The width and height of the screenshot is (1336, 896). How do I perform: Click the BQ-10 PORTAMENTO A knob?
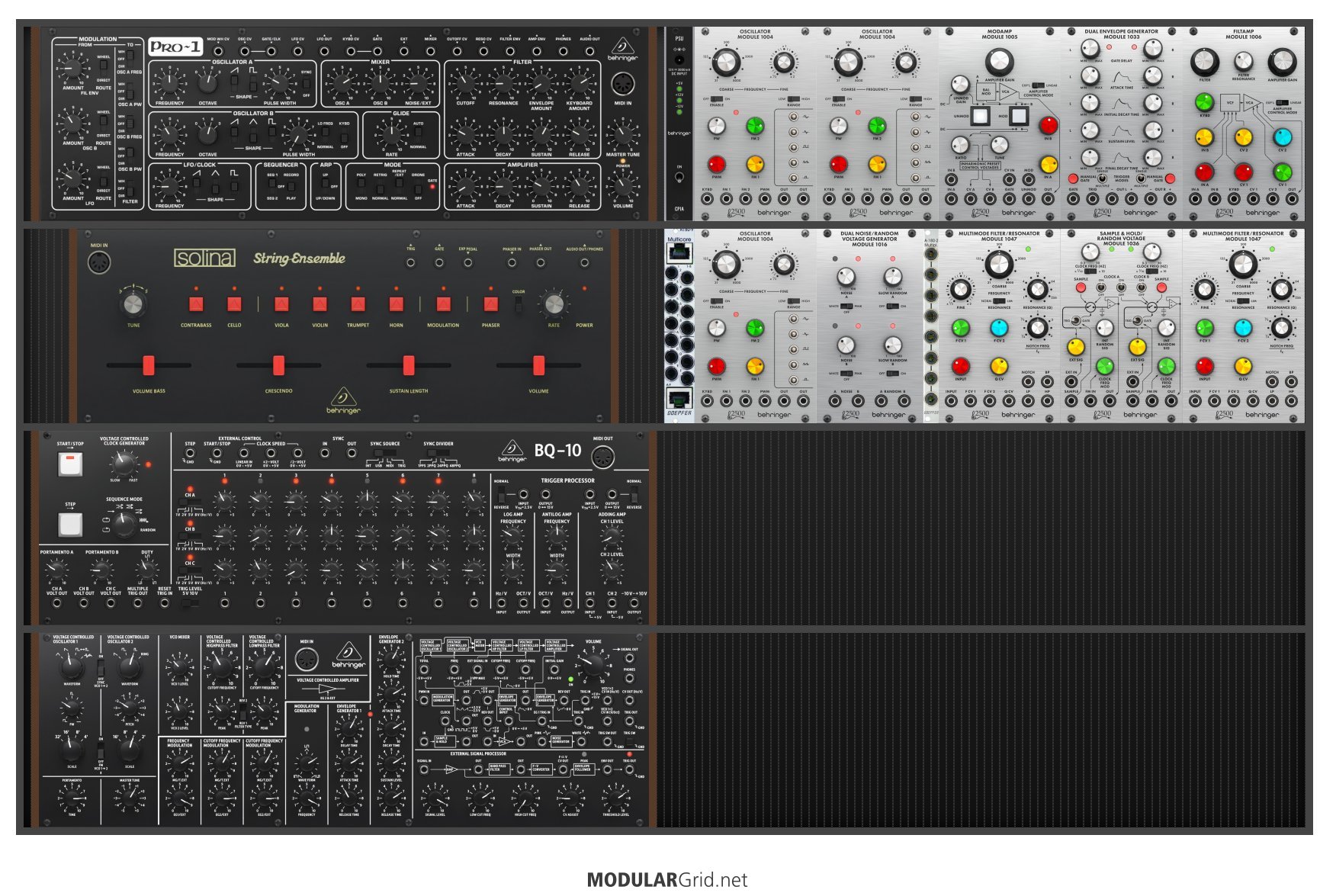click(57, 570)
